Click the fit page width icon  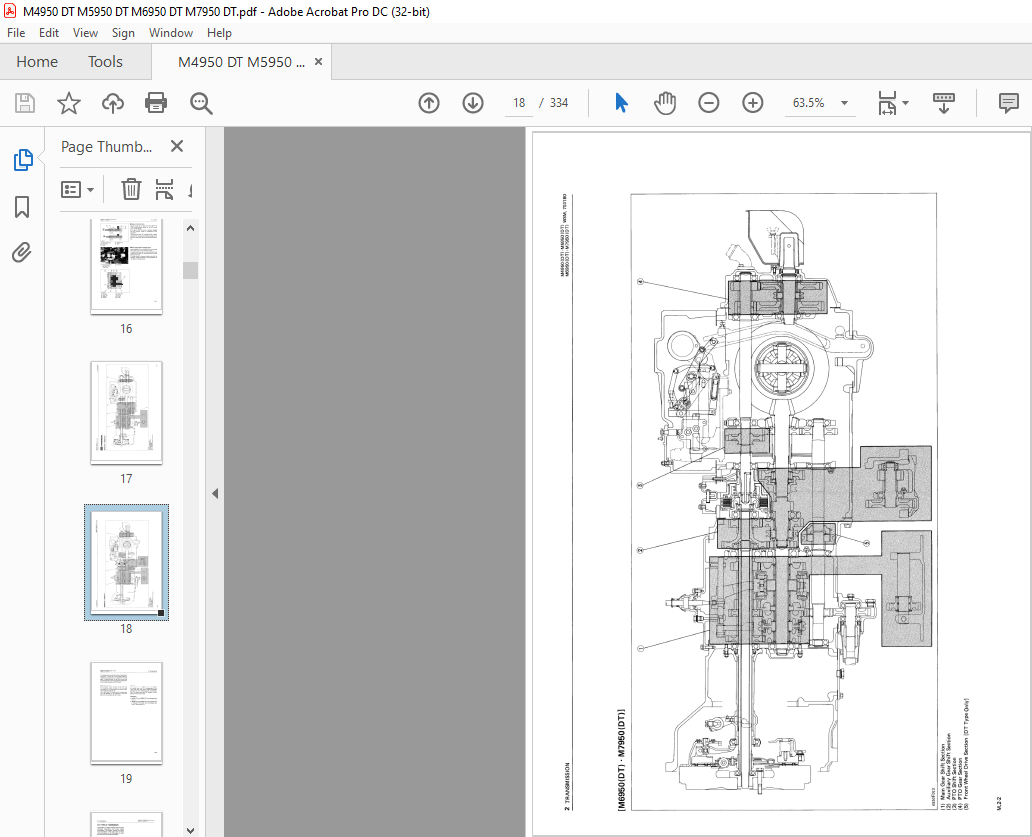pos(887,103)
